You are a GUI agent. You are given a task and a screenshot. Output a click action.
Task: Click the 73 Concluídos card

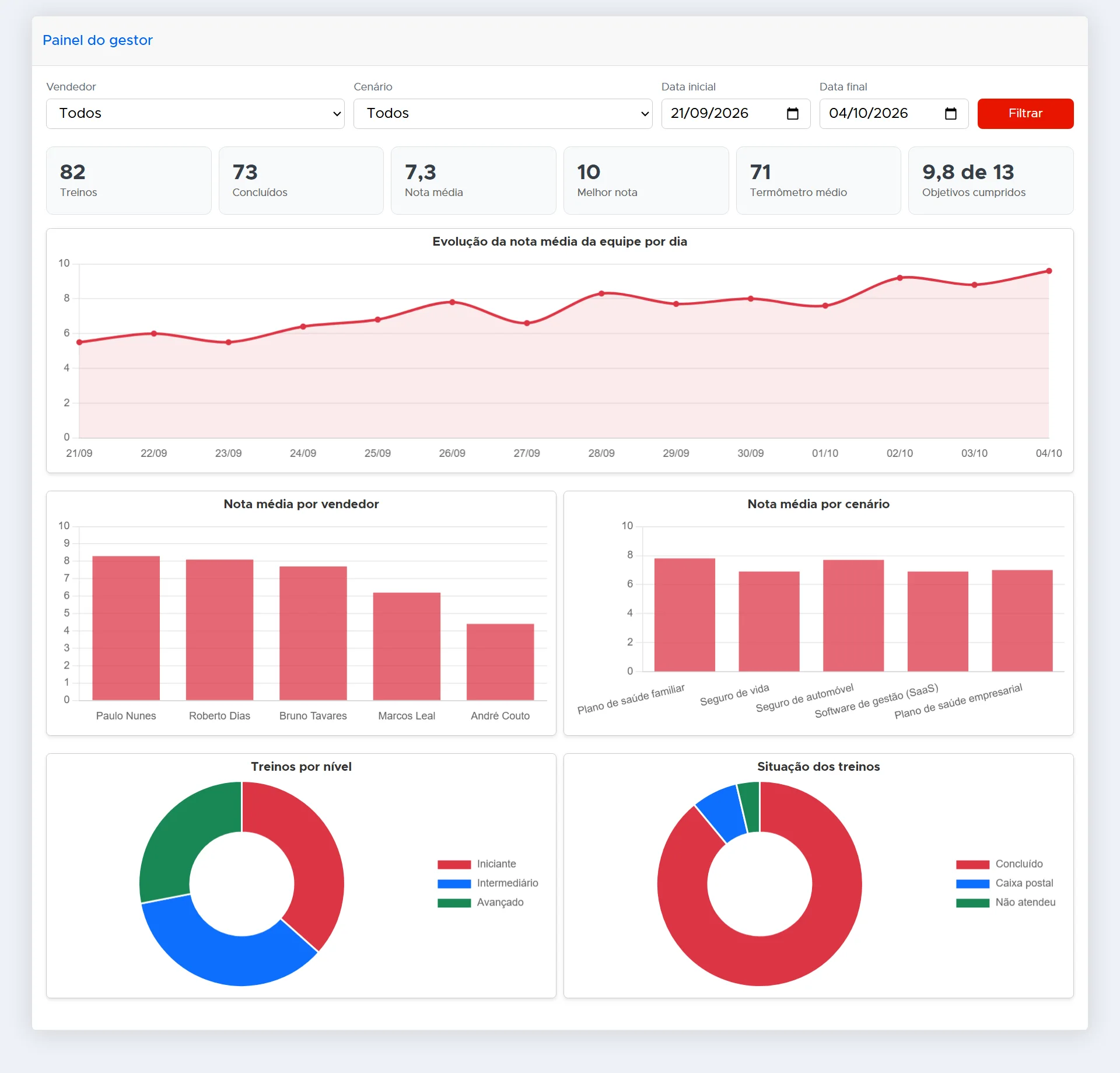301,180
